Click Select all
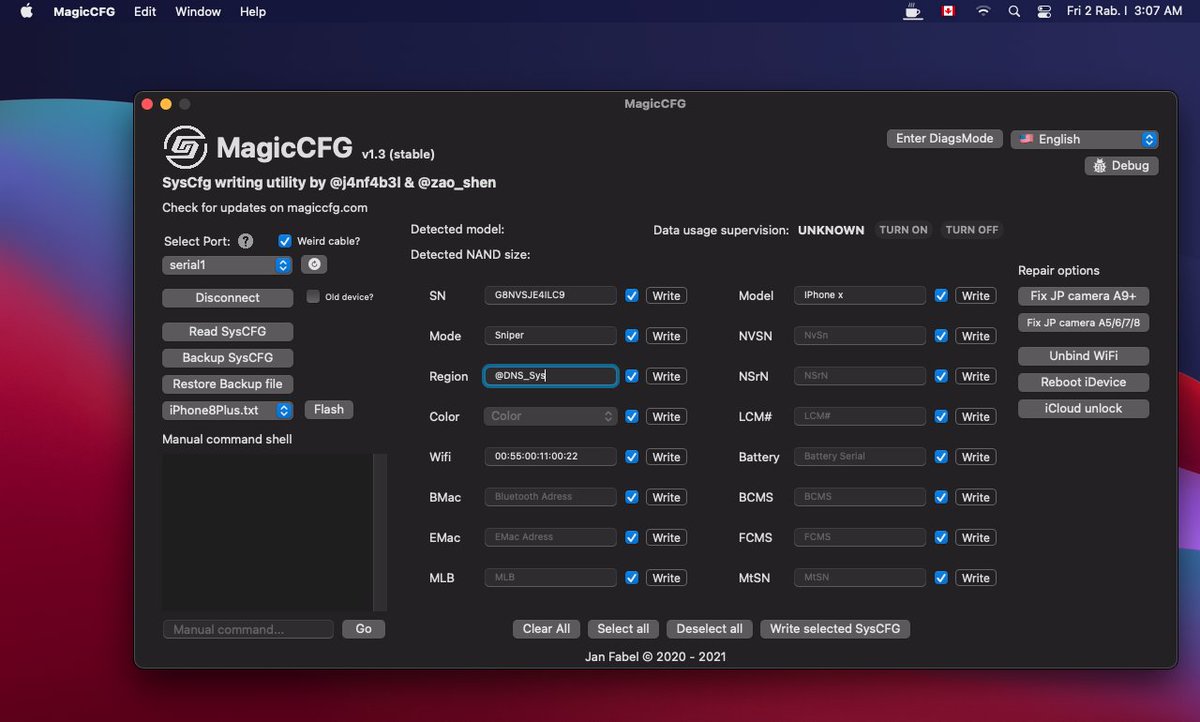 pyautogui.click(x=623, y=629)
